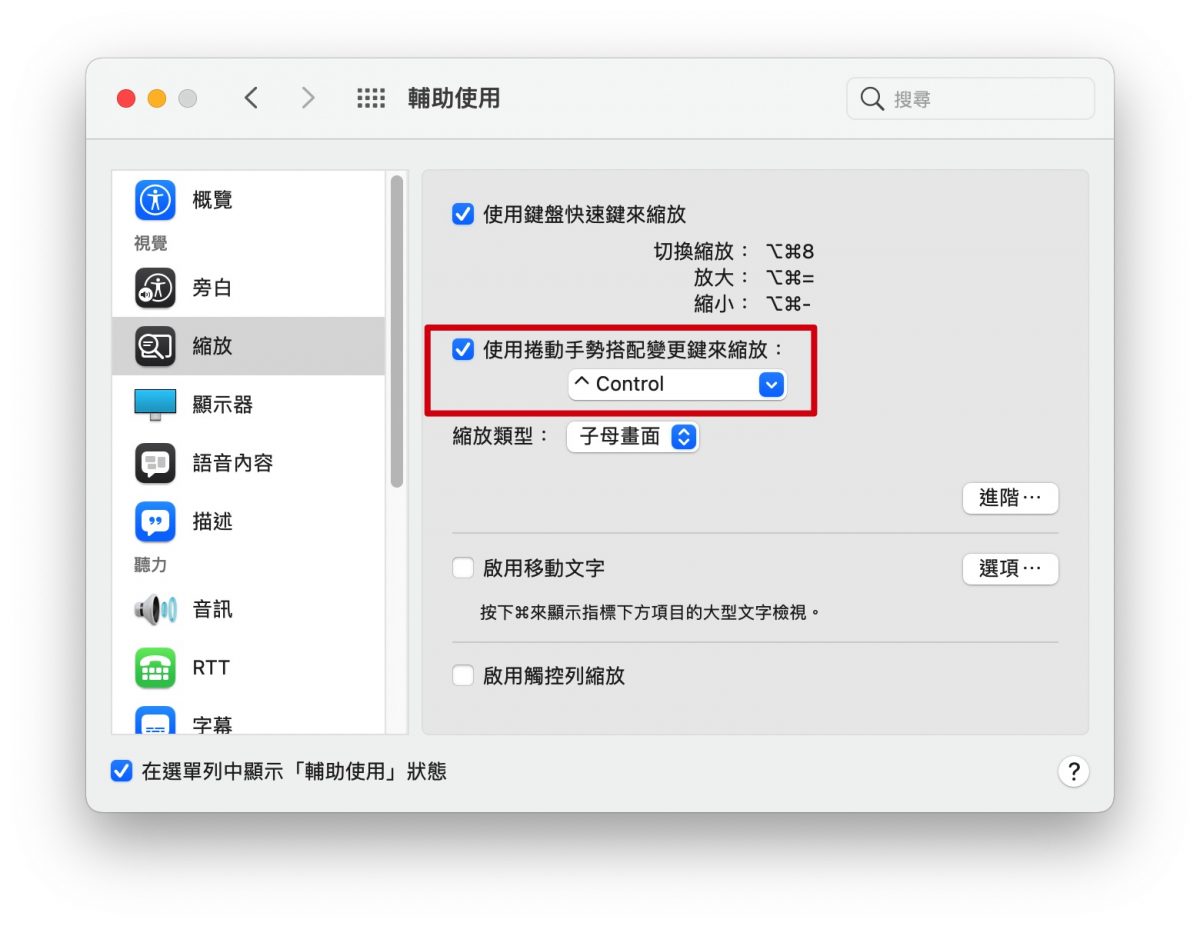
Task: Click the 選項… button
Action: click(x=1010, y=569)
